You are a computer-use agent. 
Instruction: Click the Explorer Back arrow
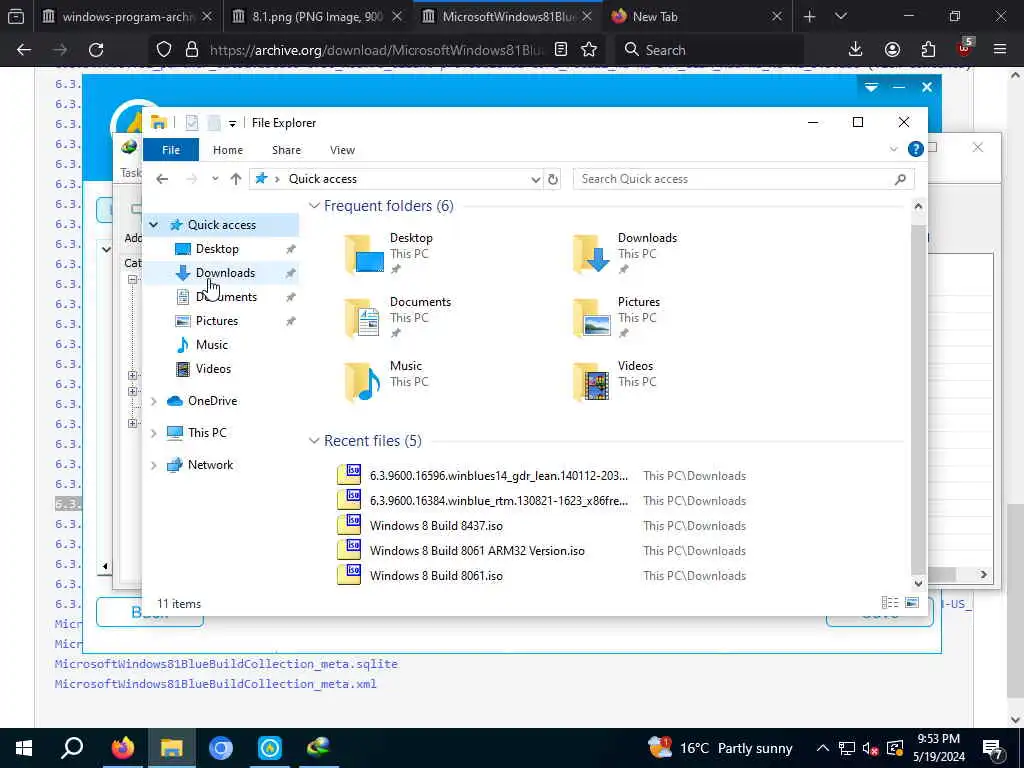[x=162, y=179]
